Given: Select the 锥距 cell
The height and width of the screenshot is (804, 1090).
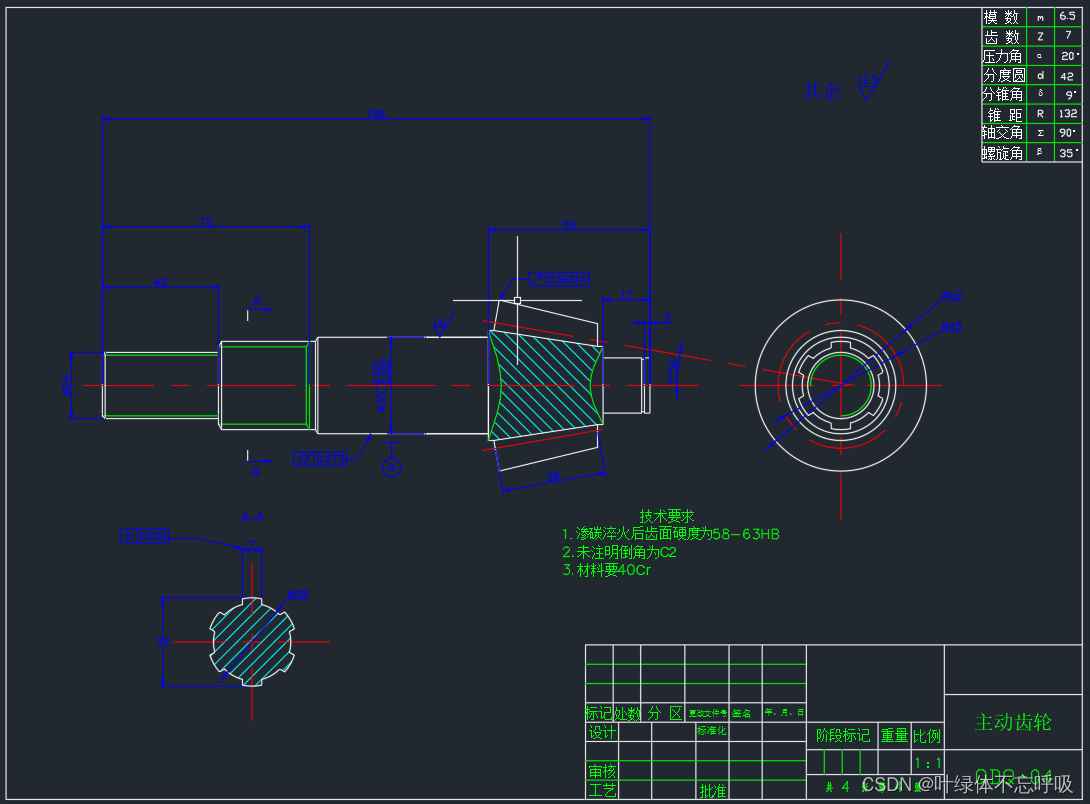Looking at the screenshot, I should tap(1004, 114).
